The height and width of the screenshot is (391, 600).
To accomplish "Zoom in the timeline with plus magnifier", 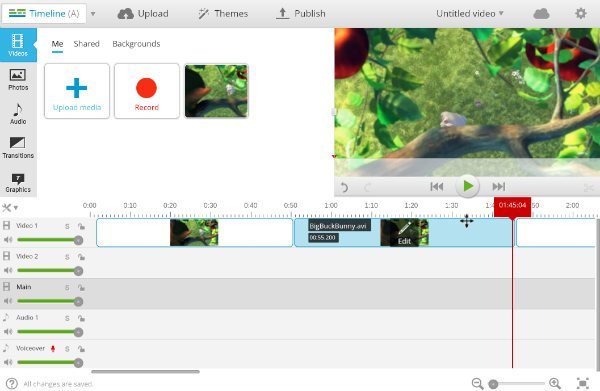I will tap(555, 383).
